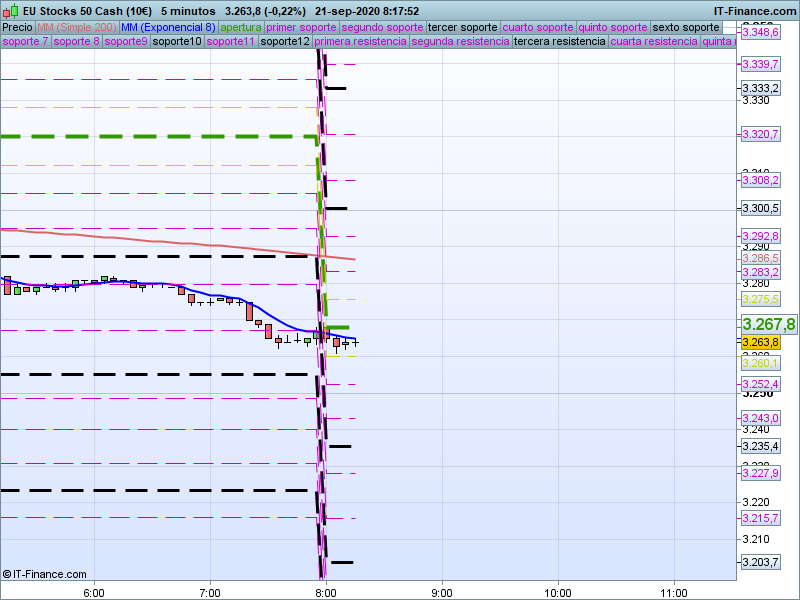Select the 3.339,7 magenta price label
Viewport: 800px width, 600px height.
pos(760,64)
